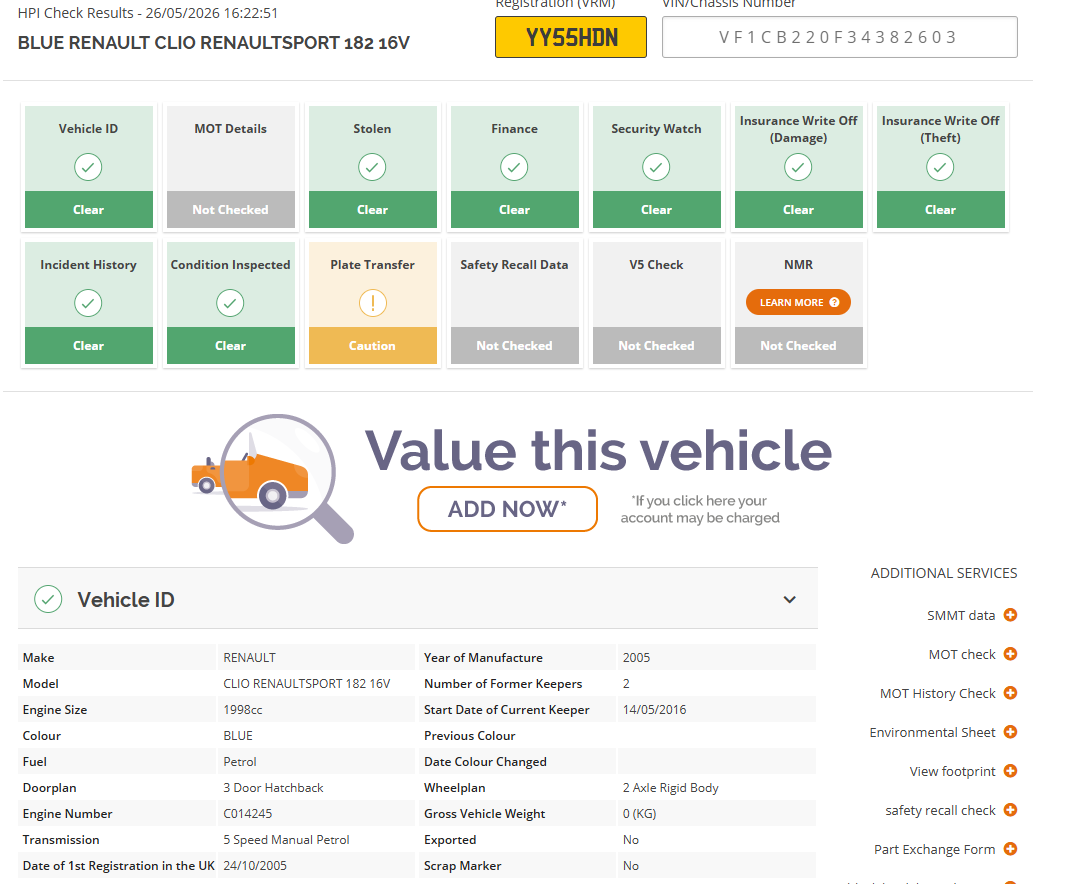Click the safety recall check plus icon
The width and height of the screenshot is (1081, 884).
tap(1011, 810)
